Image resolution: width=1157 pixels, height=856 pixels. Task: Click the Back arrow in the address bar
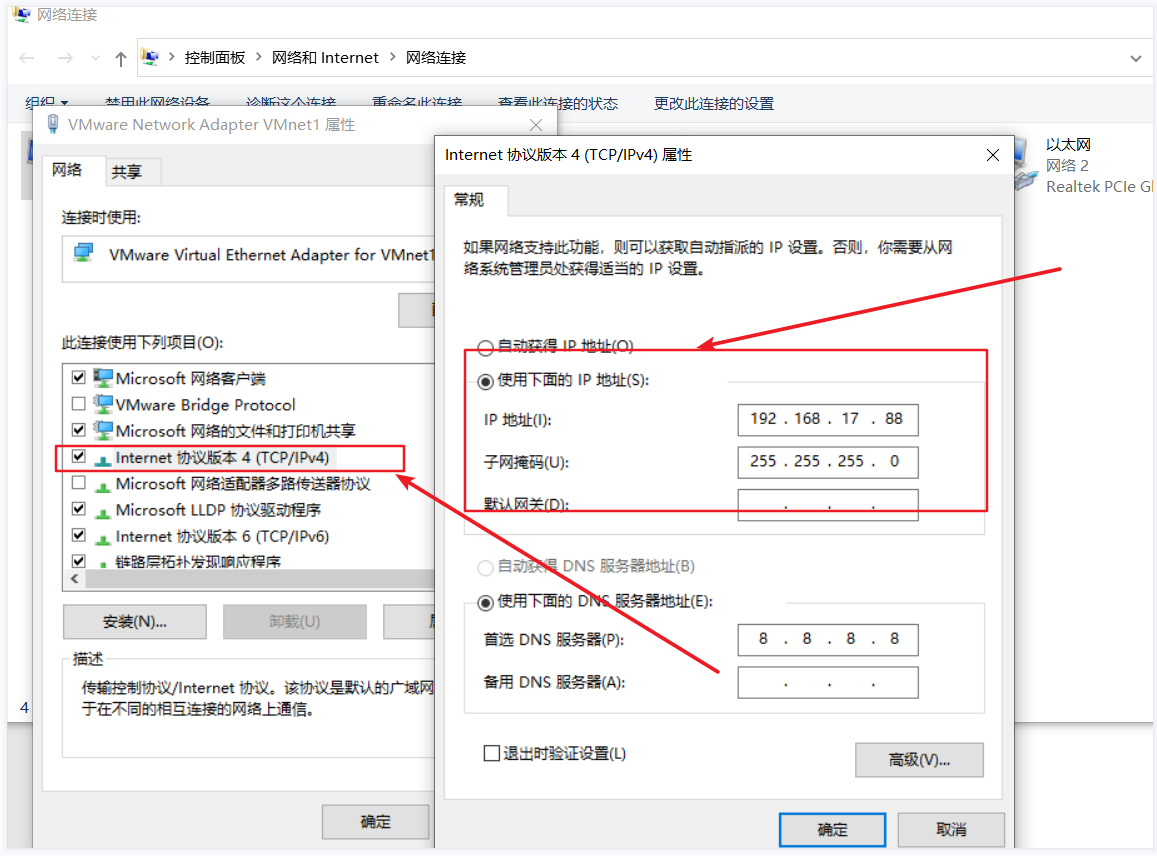[x=27, y=58]
